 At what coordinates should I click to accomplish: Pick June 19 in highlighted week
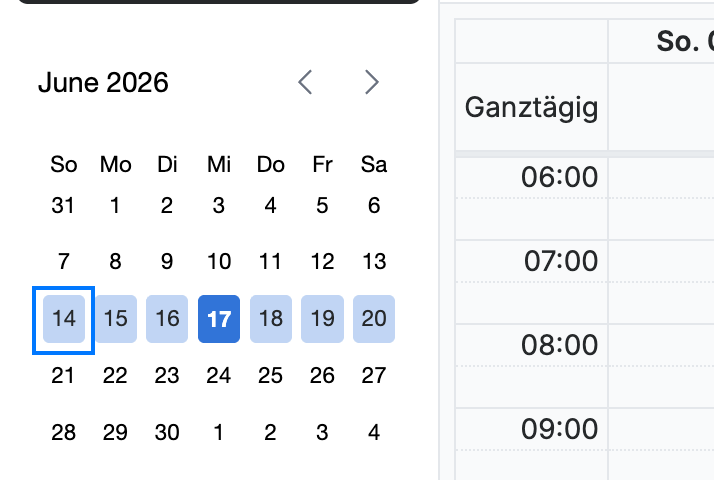pos(322,319)
